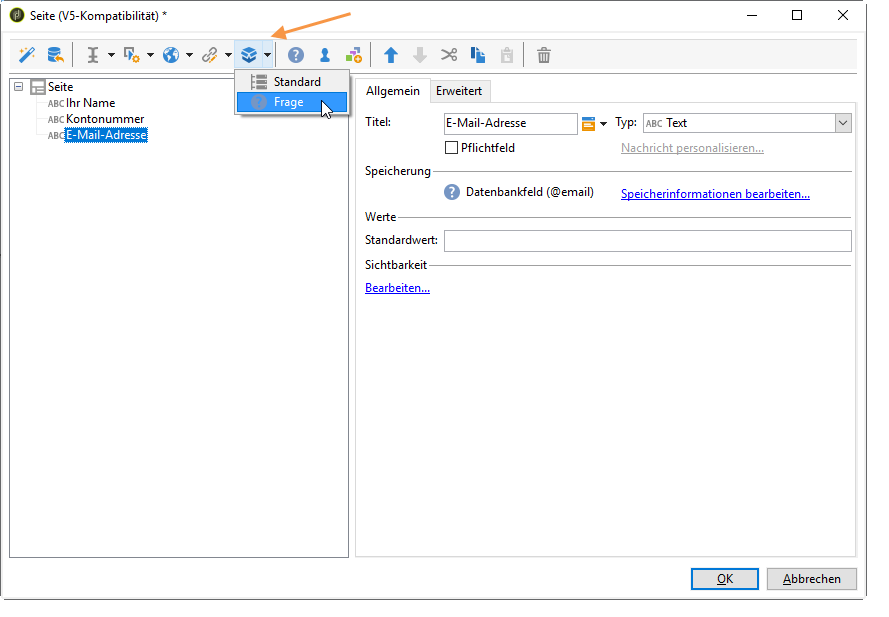Click the magic wand wizard icon
This screenshot has height=617, width=889.
click(x=27, y=55)
